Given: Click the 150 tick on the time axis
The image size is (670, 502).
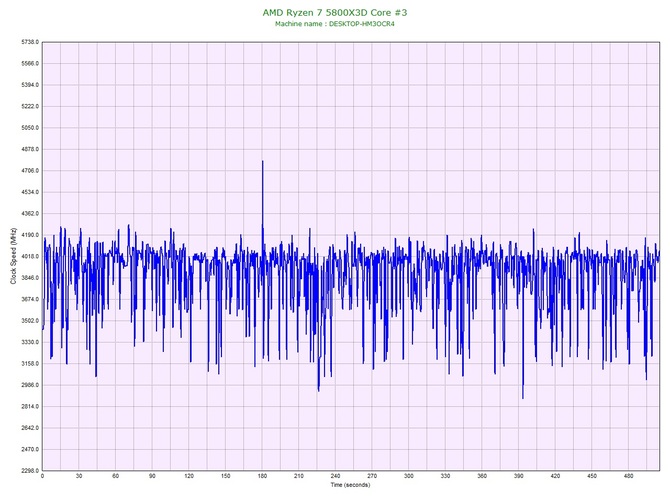Looking at the screenshot, I should [x=226, y=476].
